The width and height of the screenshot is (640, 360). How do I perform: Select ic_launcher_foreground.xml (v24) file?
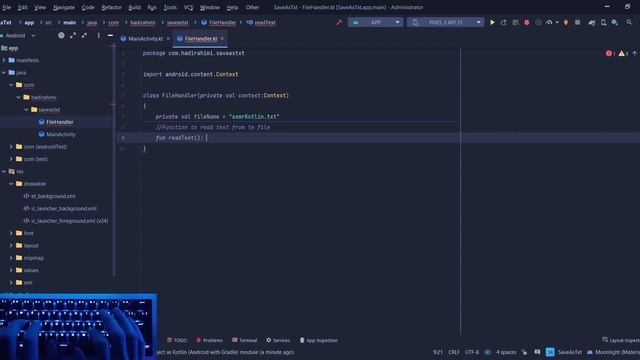click(69, 220)
